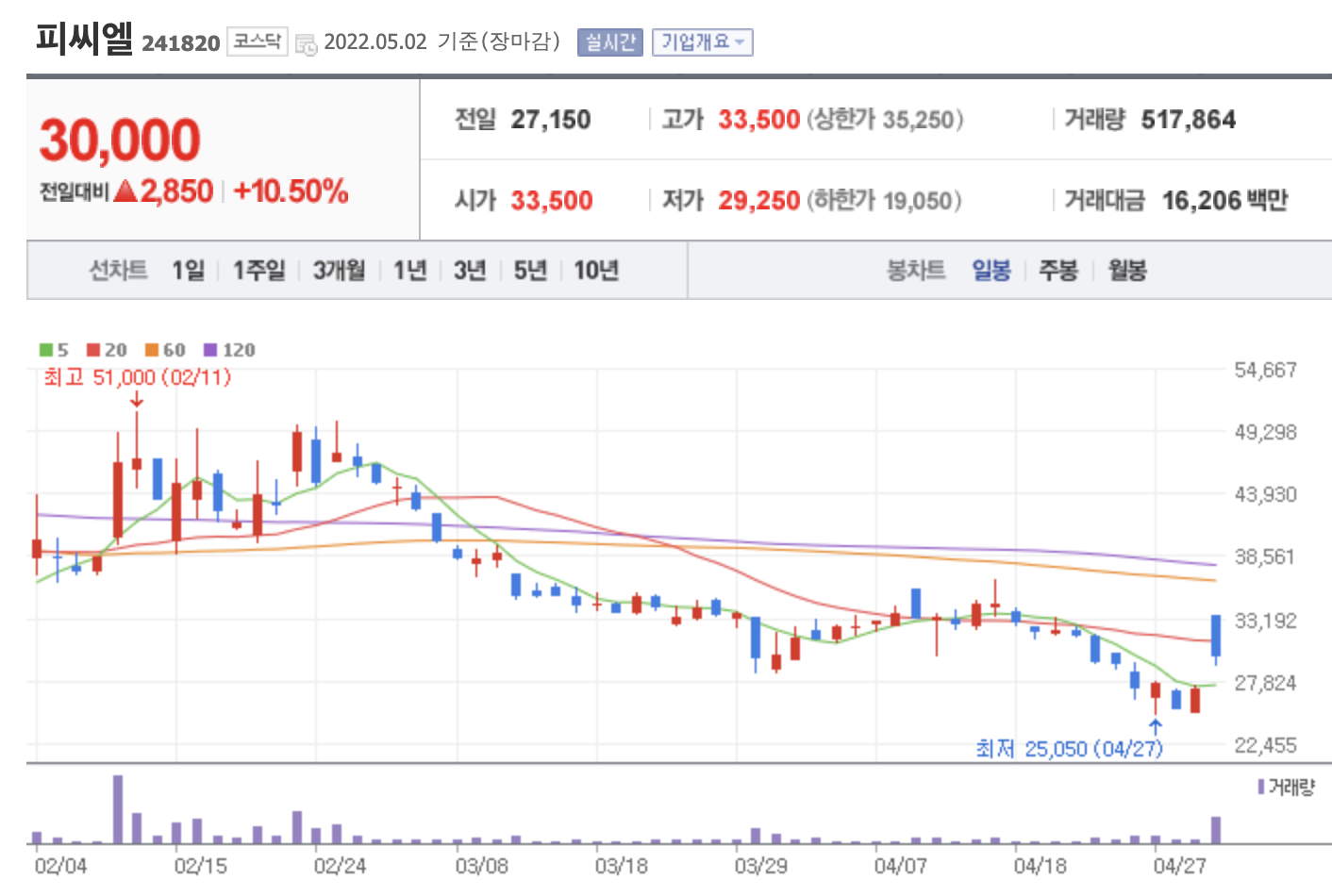Click the 54,667 price axis label

click(x=1265, y=371)
